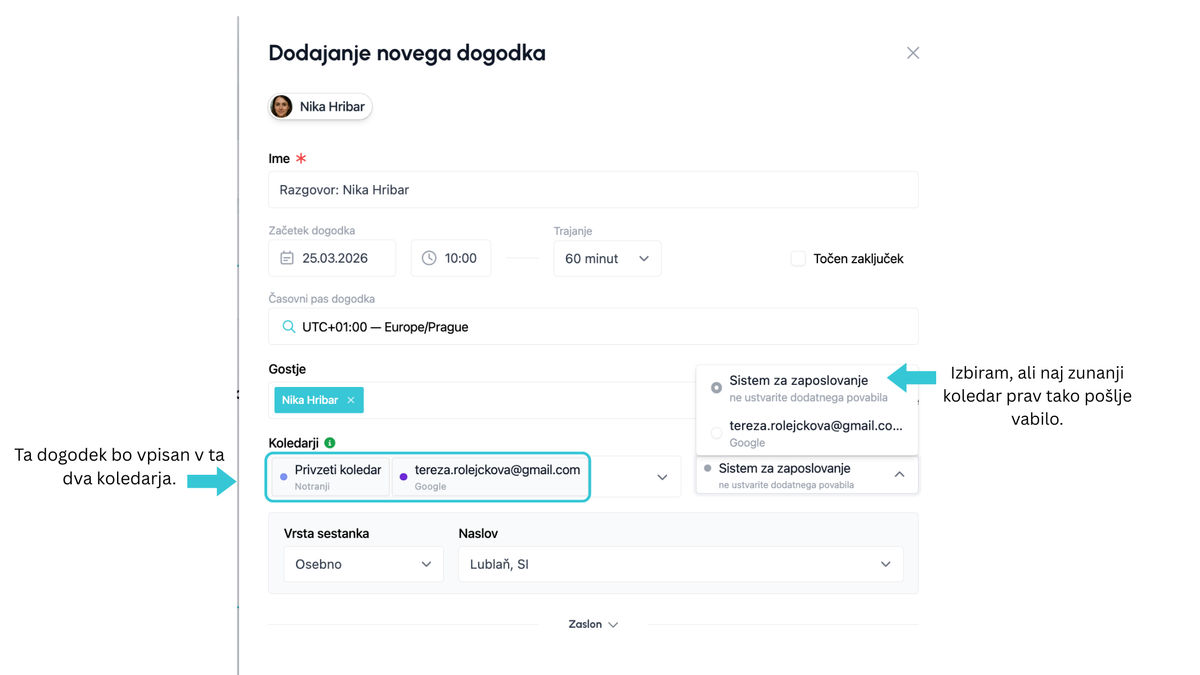Enable the Točen zaključek checkbox
The height and width of the screenshot is (675, 1200).
798,258
